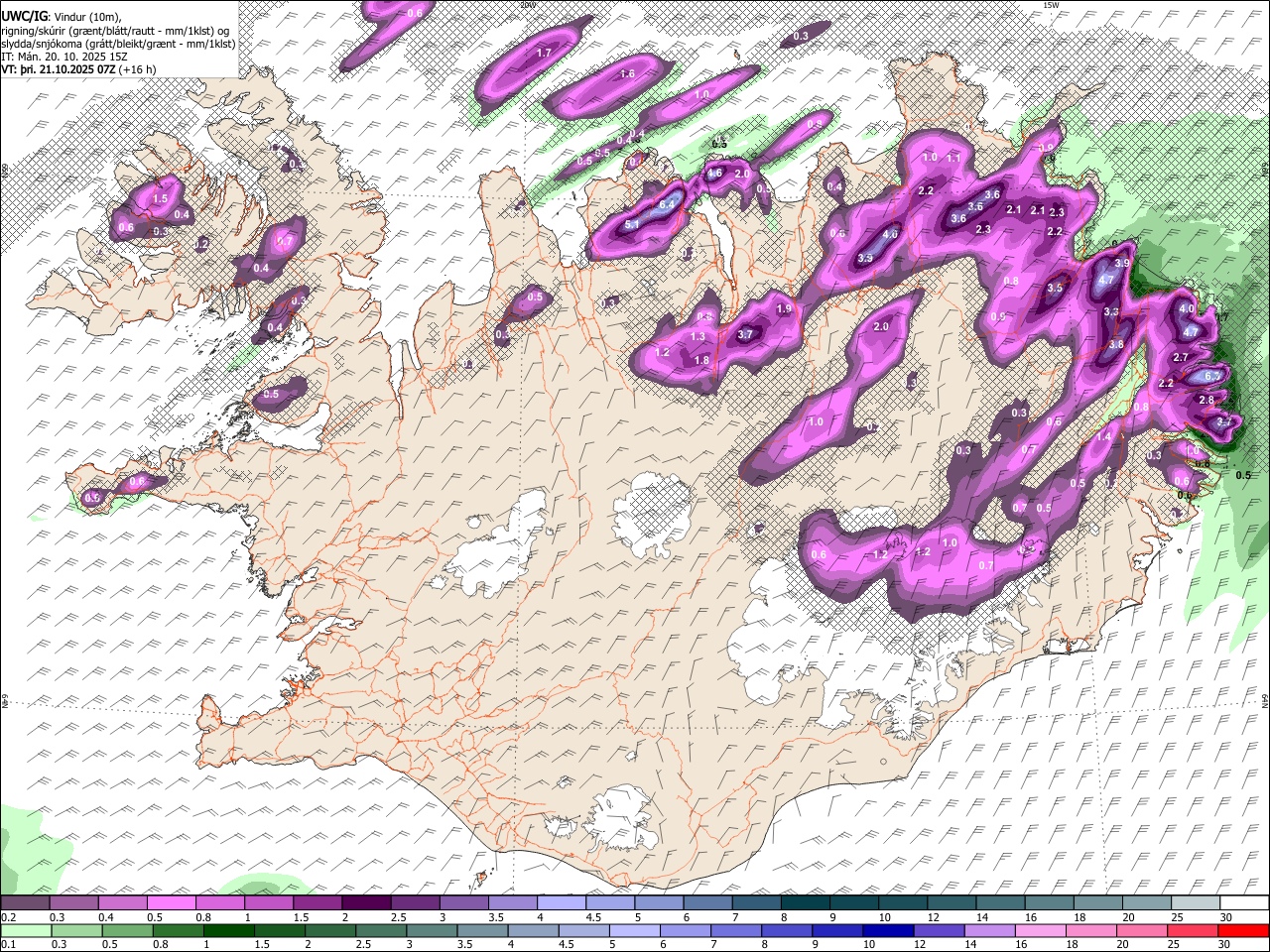
Task: Click the dark purple 2 swatch in the upper legend row
Action: click(365, 903)
